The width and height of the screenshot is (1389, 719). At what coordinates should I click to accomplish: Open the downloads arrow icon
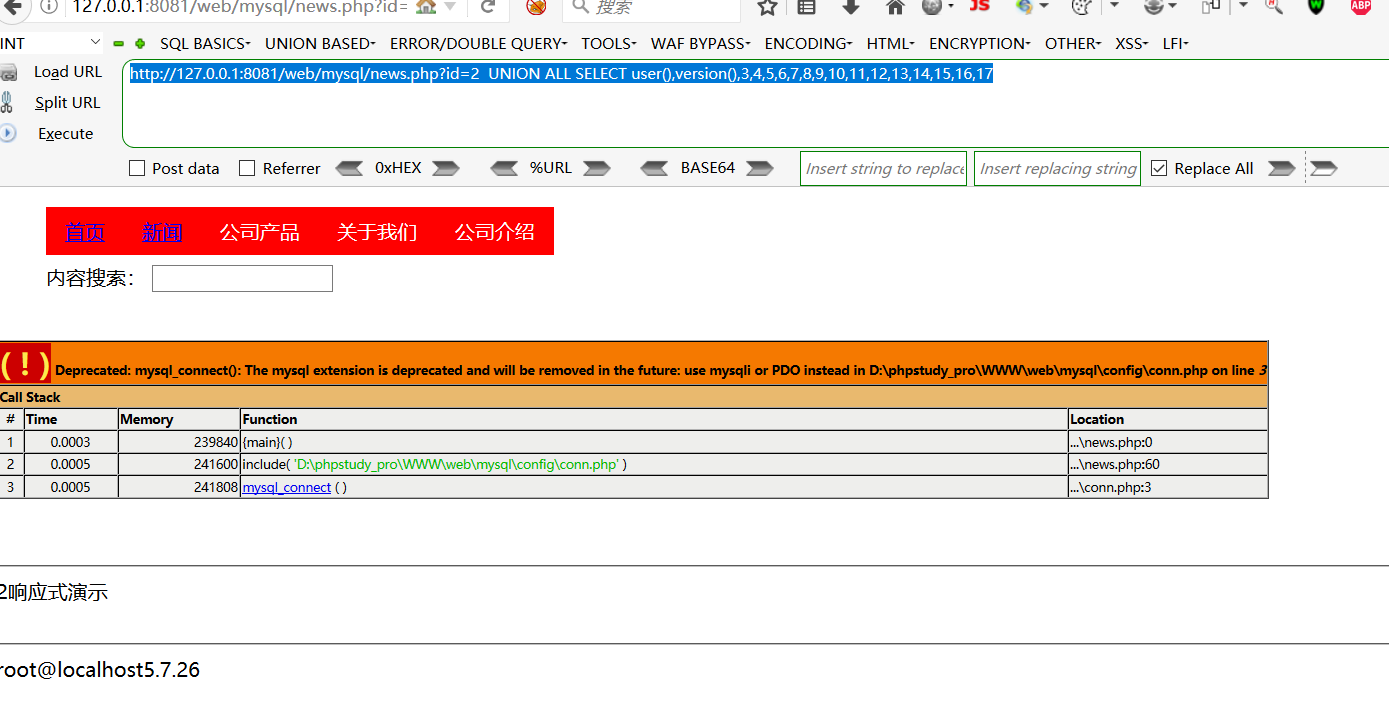click(851, 7)
